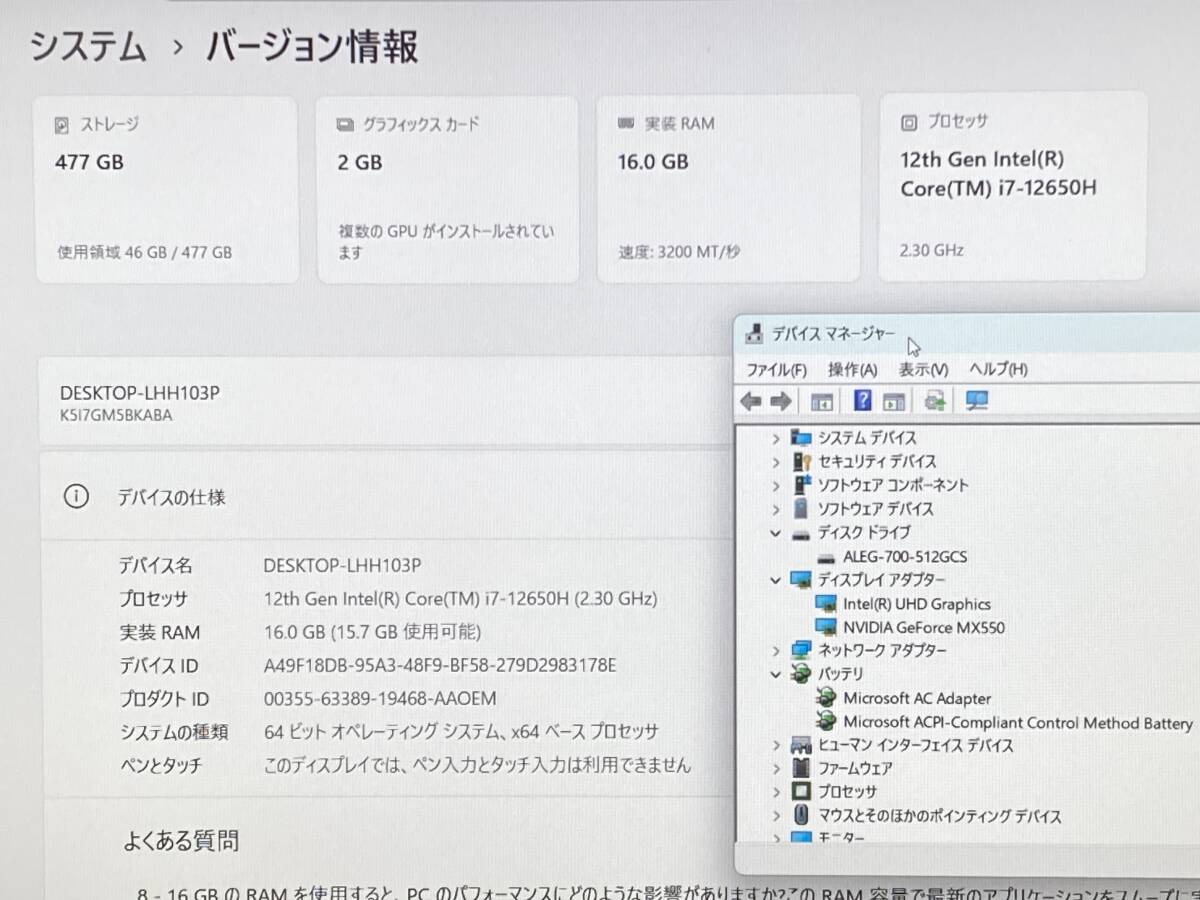Select the バッテリ category icon

click(800, 674)
